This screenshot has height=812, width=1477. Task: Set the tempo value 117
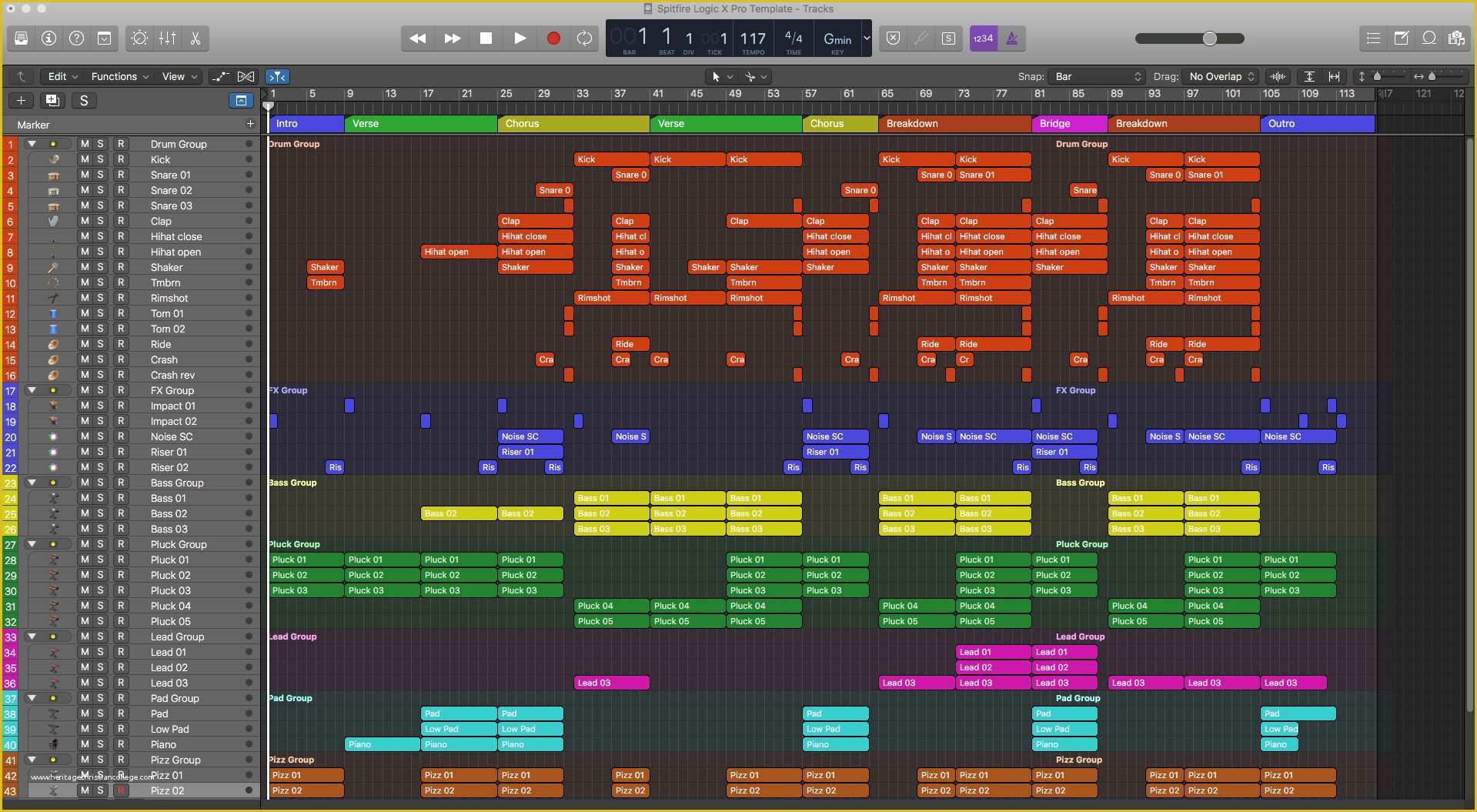tap(753, 38)
